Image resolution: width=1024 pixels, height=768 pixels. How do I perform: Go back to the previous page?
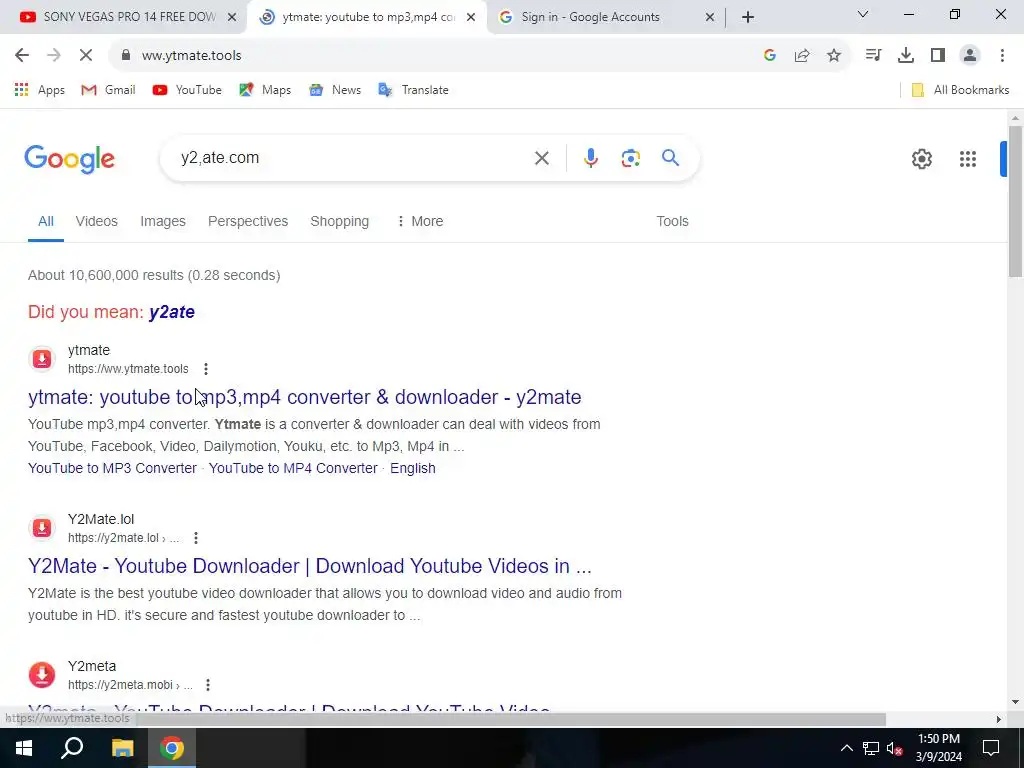(22, 56)
